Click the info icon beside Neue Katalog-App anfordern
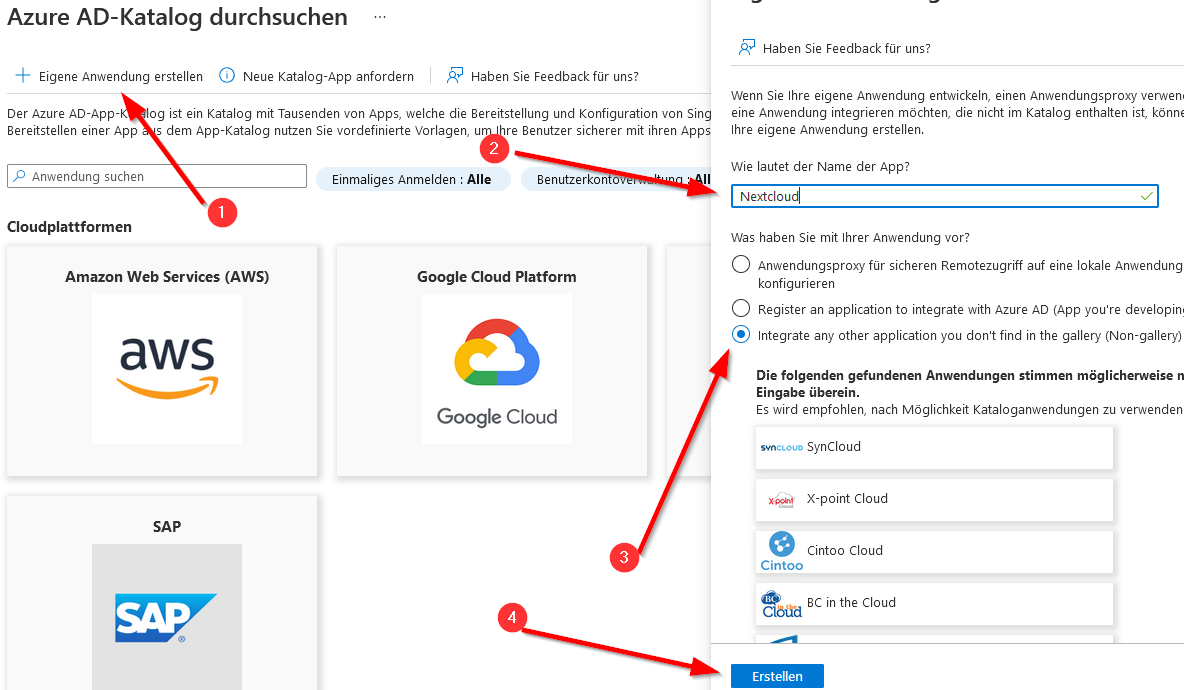Viewport: 1184px width, 690px height. tap(227, 75)
